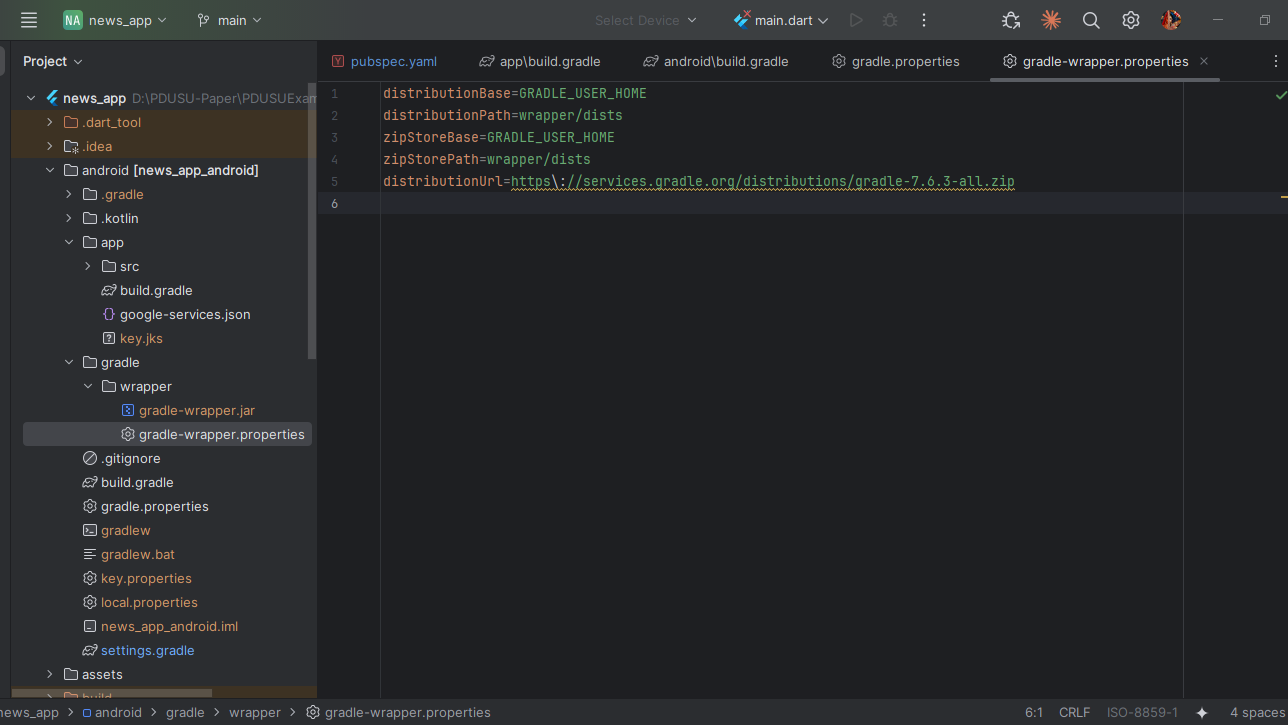Click the gradle breadcrumb in navigation bar
Viewport: 1288px width, 725px height.
tap(185, 713)
